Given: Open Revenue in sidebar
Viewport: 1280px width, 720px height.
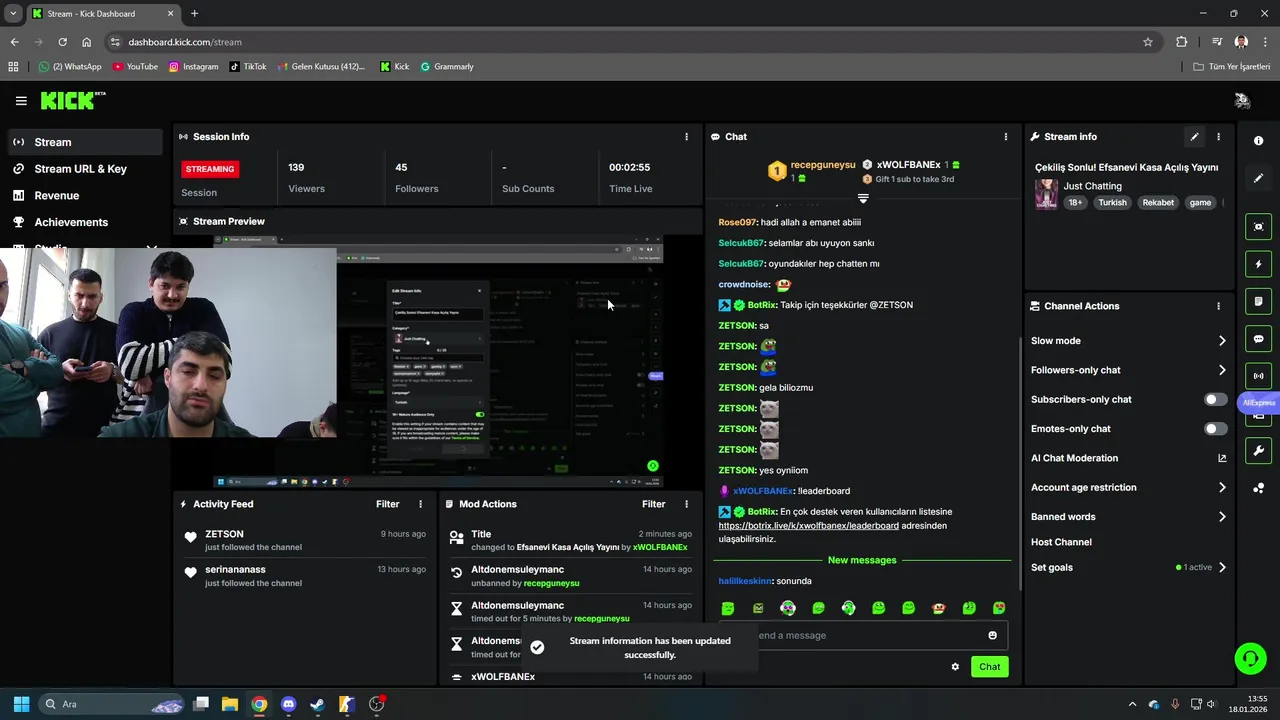Looking at the screenshot, I should click(x=85, y=196).
